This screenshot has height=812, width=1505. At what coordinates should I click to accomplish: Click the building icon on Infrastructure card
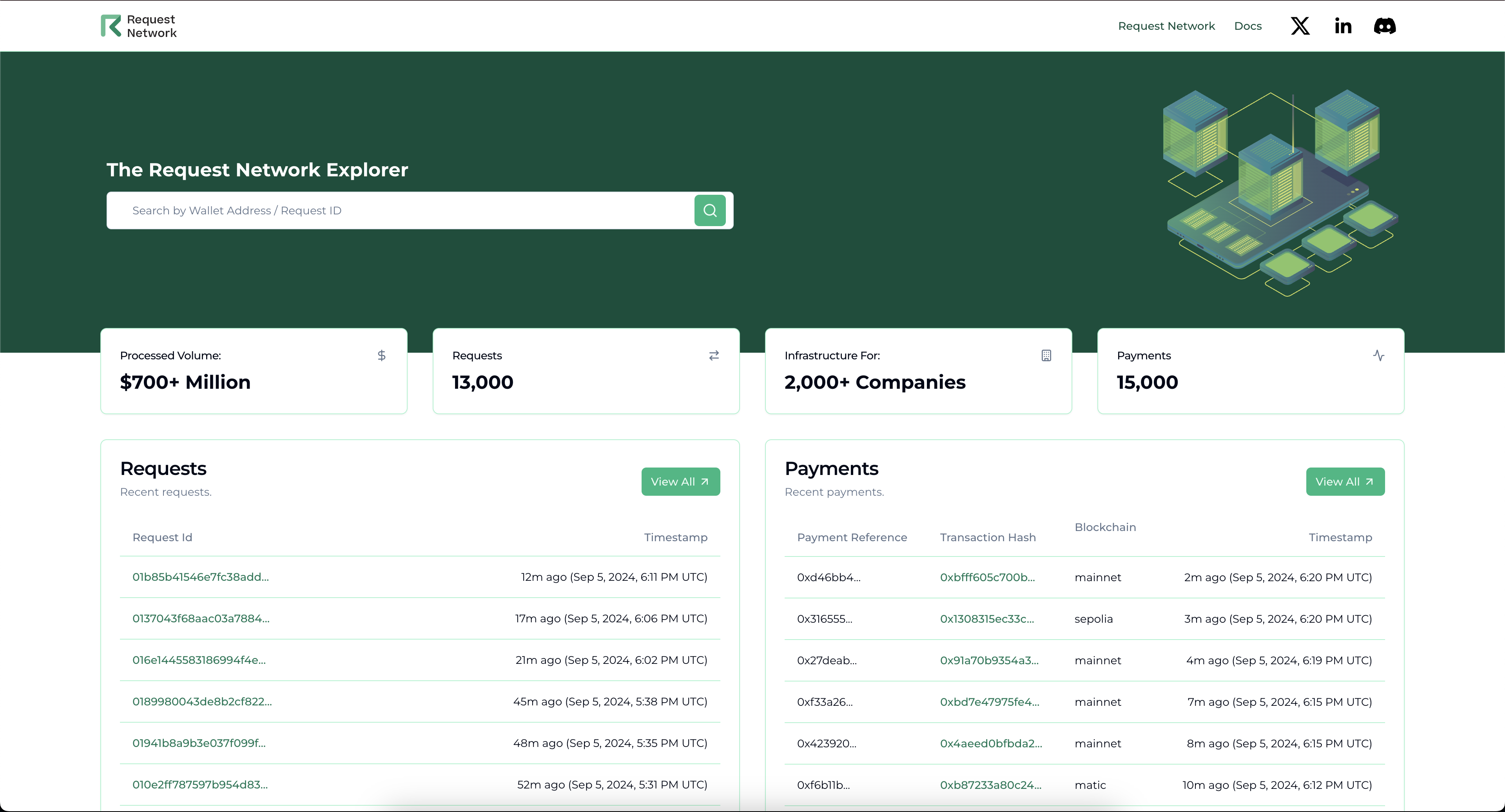1046,355
